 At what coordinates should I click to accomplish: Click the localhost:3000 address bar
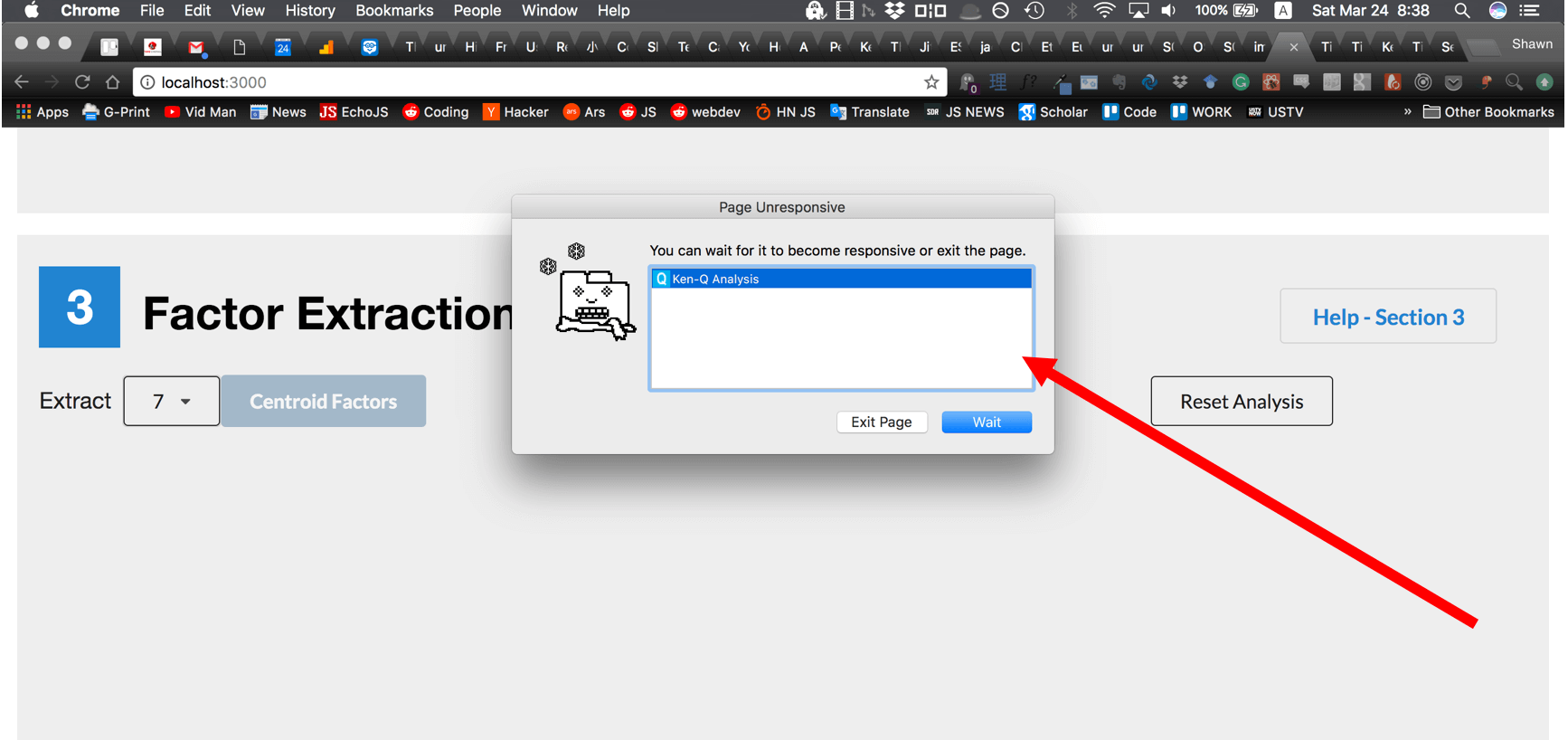pos(540,82)
